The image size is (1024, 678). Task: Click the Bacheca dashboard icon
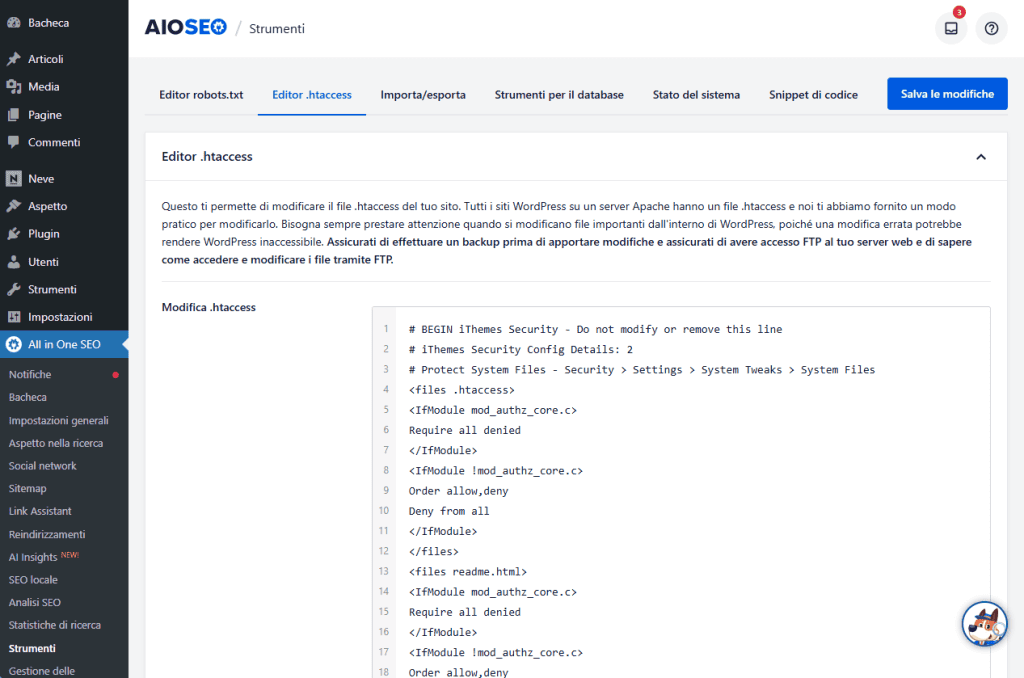pos(12,22)
